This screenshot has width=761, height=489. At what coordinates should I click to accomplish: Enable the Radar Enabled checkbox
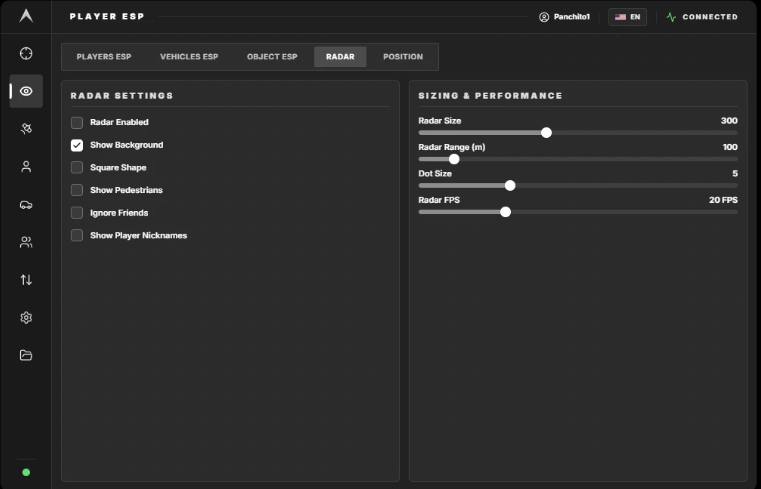[x=77, y=122]
